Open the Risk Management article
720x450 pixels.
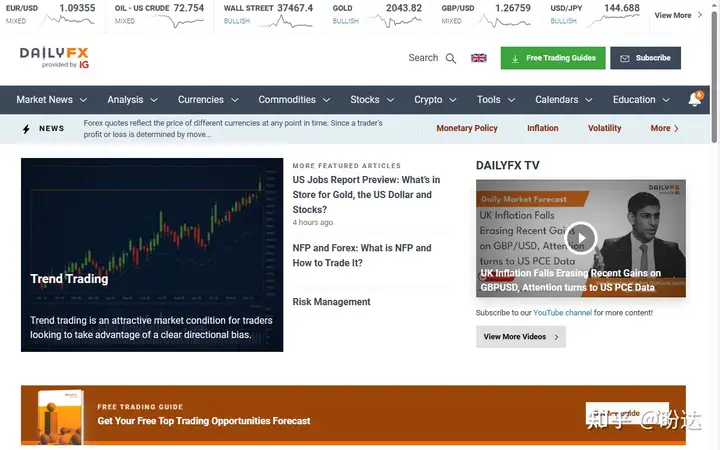click(331, 302)
